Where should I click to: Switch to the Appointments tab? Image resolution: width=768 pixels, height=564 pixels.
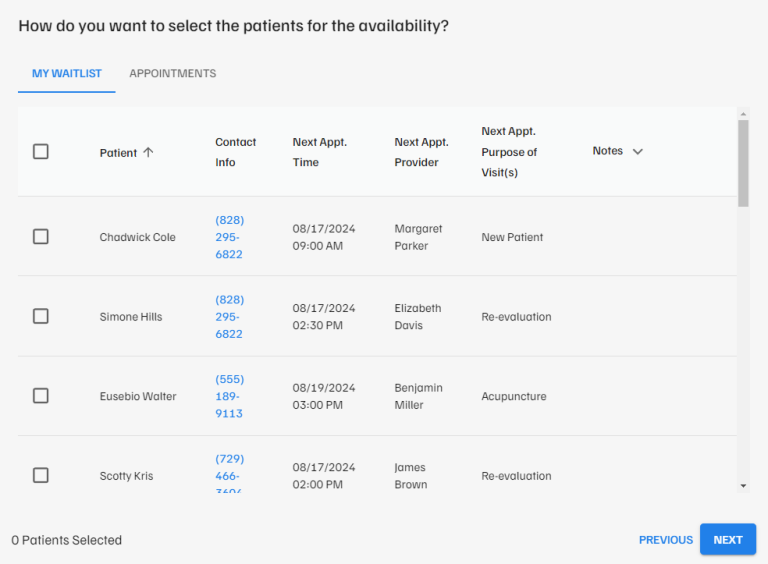click(x=172, y=73)
